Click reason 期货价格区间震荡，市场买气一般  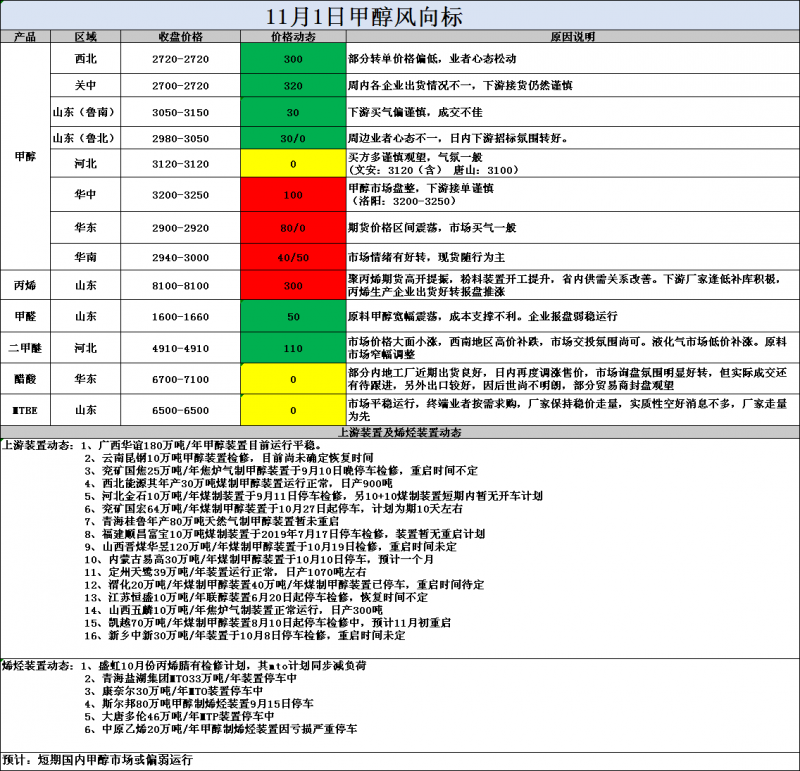pos(432,228)
